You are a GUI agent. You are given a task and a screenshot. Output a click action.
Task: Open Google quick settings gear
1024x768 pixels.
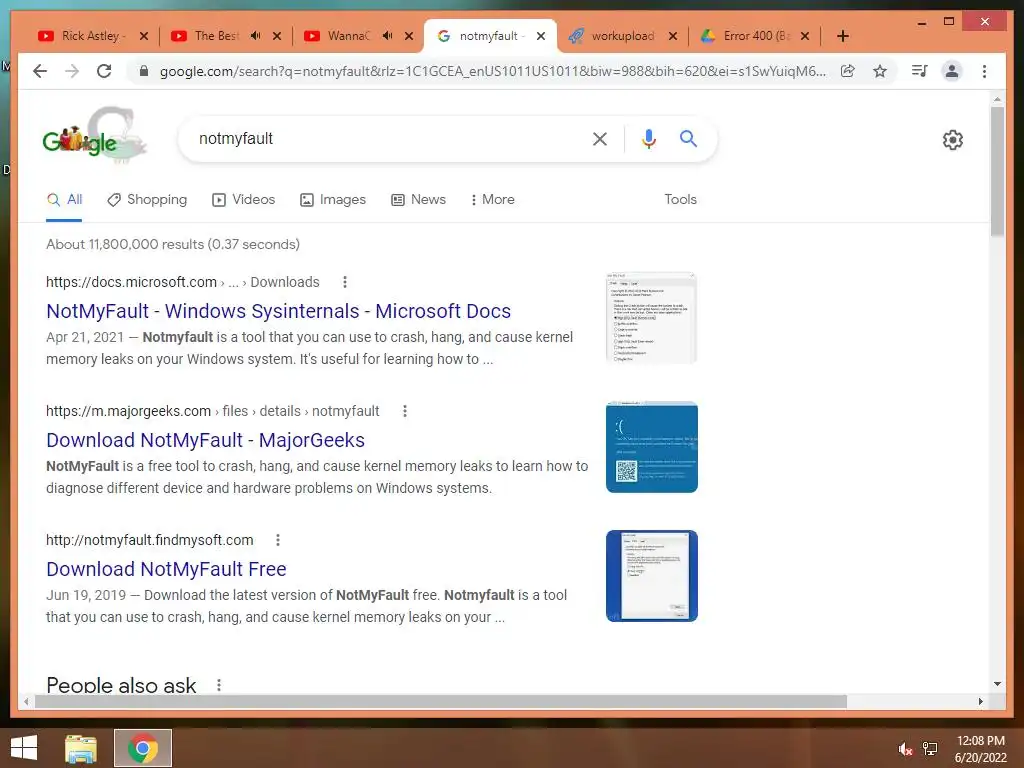(x=953, y=140)
